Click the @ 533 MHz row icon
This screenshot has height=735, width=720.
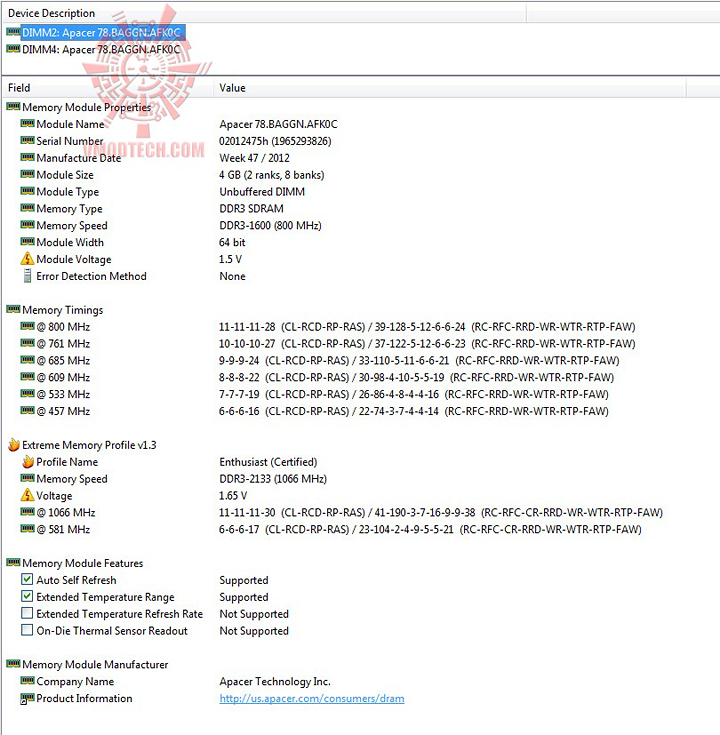pos(28,393)
